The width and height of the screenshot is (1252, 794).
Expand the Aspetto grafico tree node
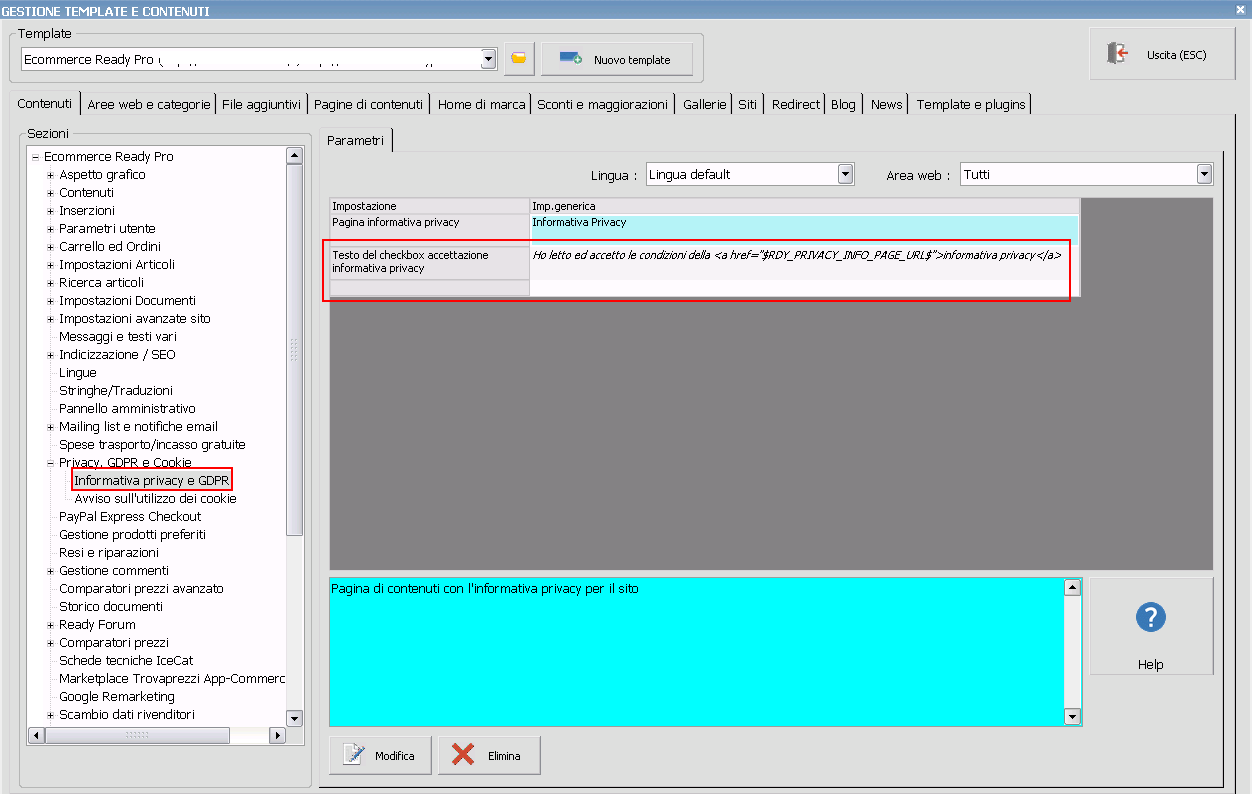pos(50,175)
